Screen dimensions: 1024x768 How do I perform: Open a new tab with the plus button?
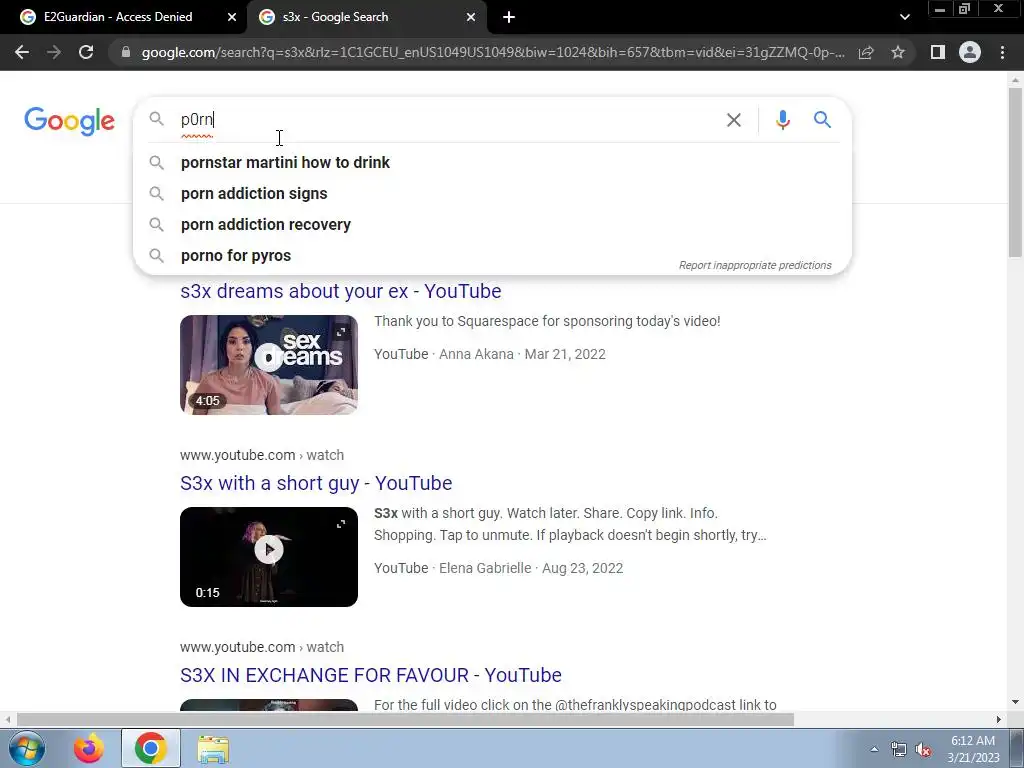pyautogui.click(x=509, y=17)
